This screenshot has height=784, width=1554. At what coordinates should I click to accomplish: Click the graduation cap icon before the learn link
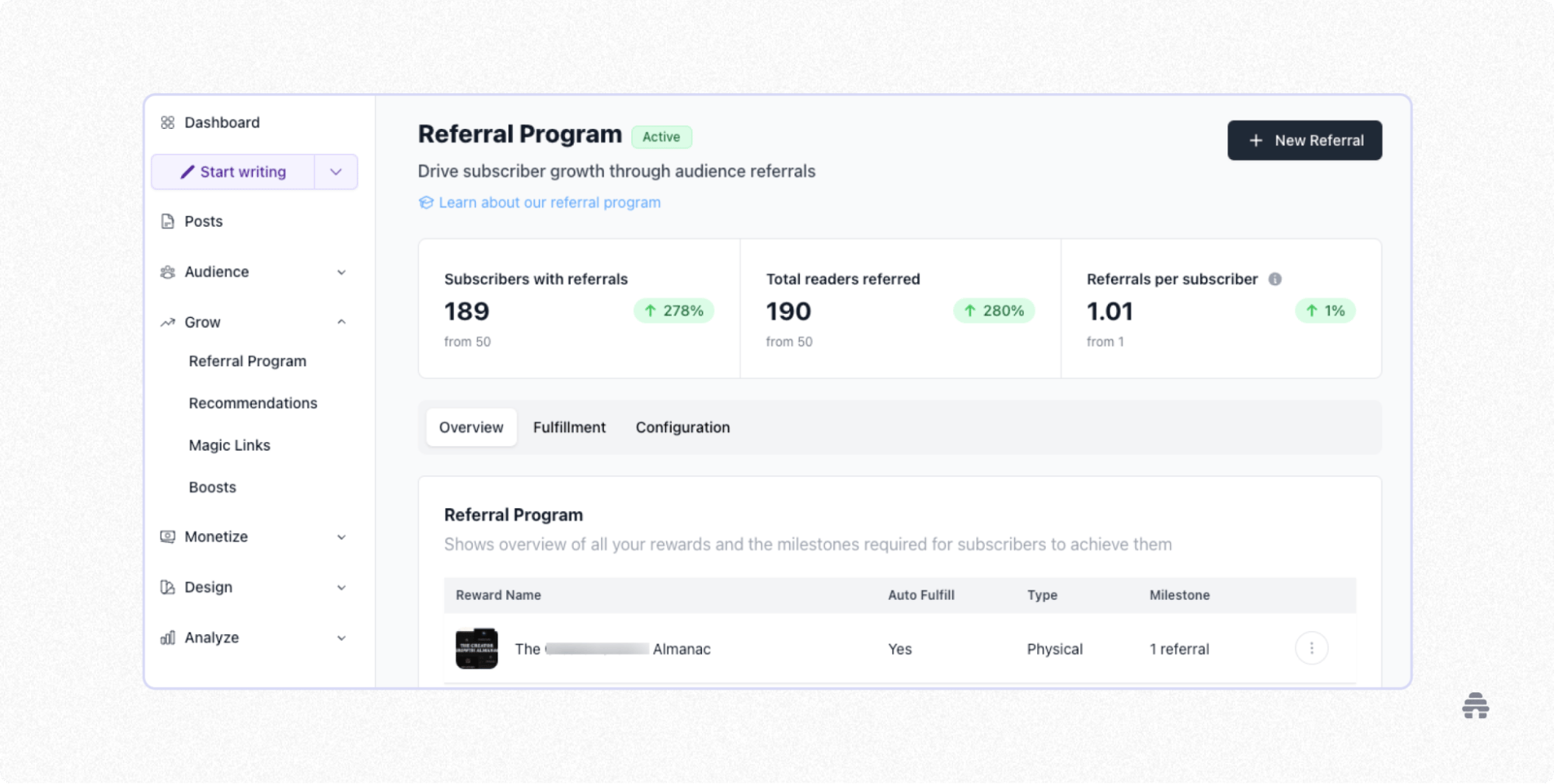(426, 202)
